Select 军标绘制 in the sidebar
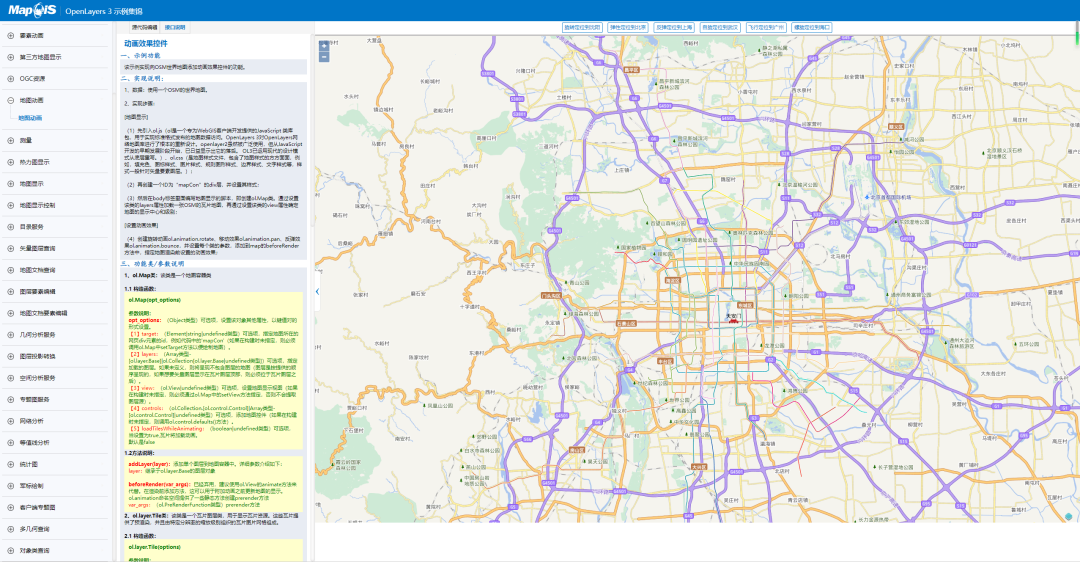Screen dimensions: 1080x562 coord(32,486)
